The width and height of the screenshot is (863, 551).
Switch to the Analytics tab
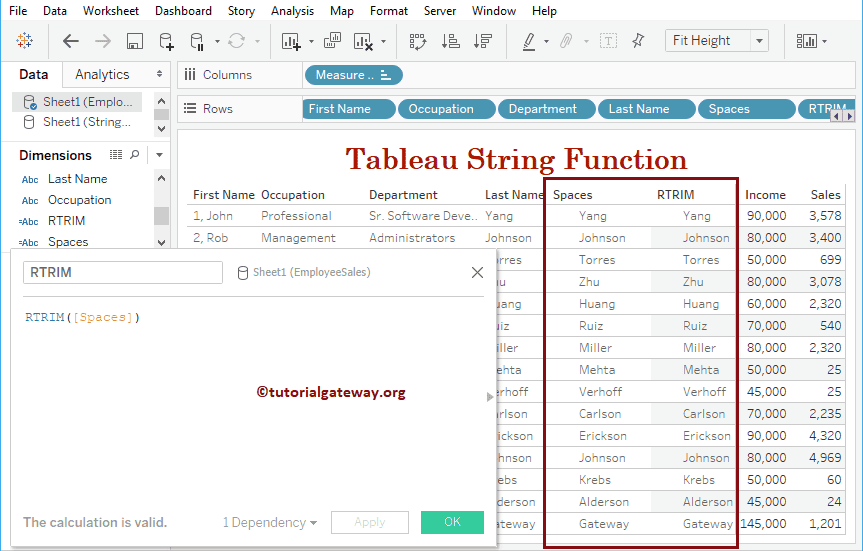[102, 74]
